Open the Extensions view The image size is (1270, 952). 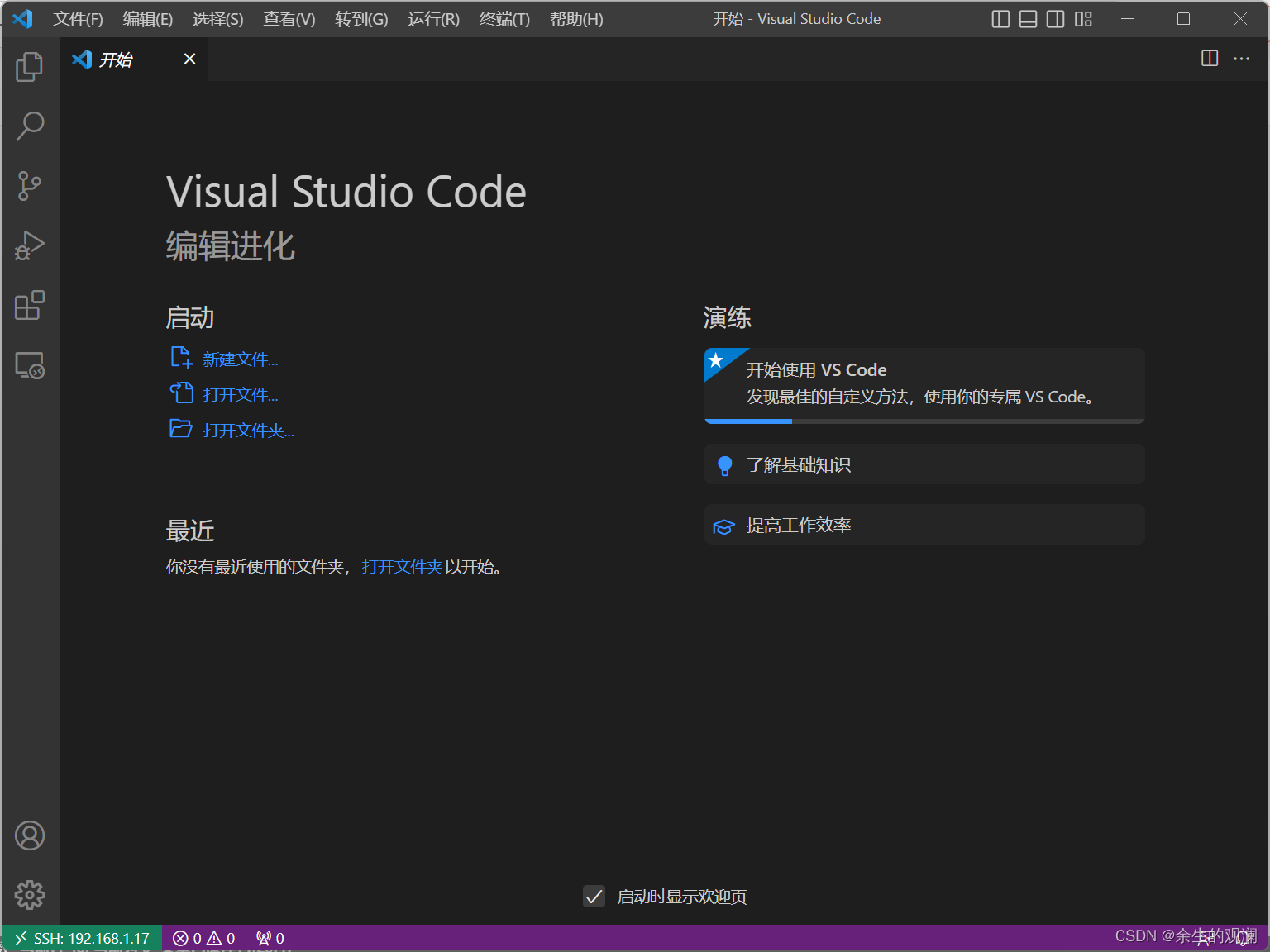30,305
